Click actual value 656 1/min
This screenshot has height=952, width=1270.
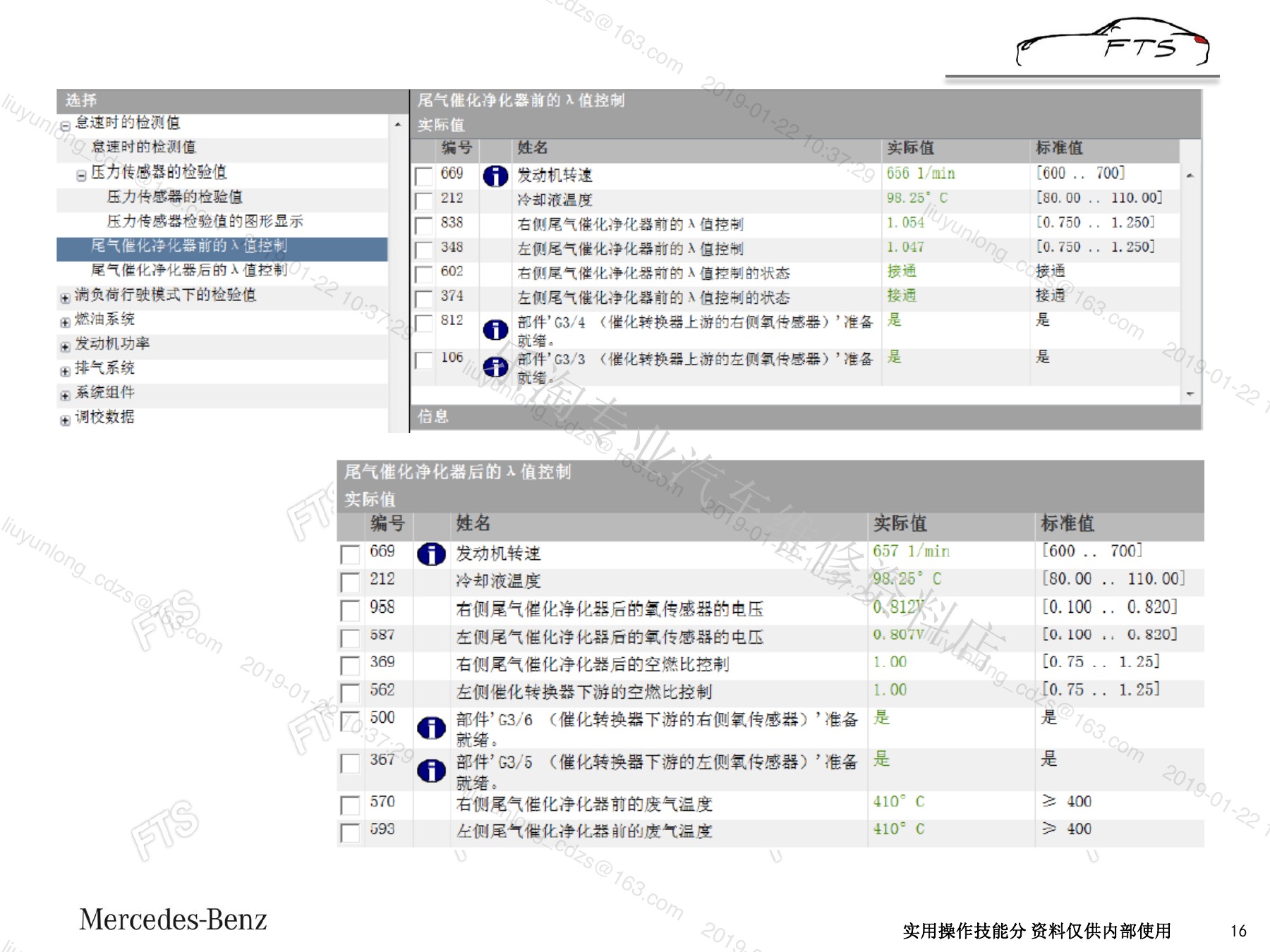(921, 173)
